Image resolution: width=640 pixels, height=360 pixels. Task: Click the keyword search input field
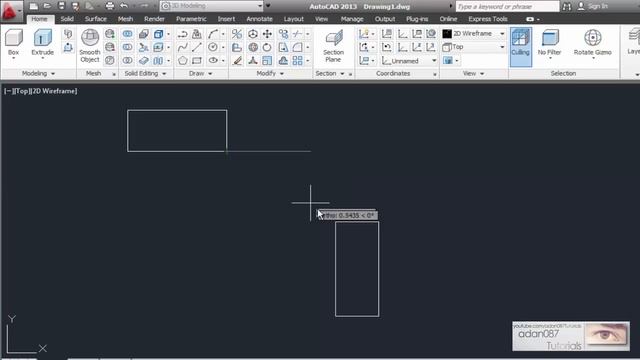507,6
